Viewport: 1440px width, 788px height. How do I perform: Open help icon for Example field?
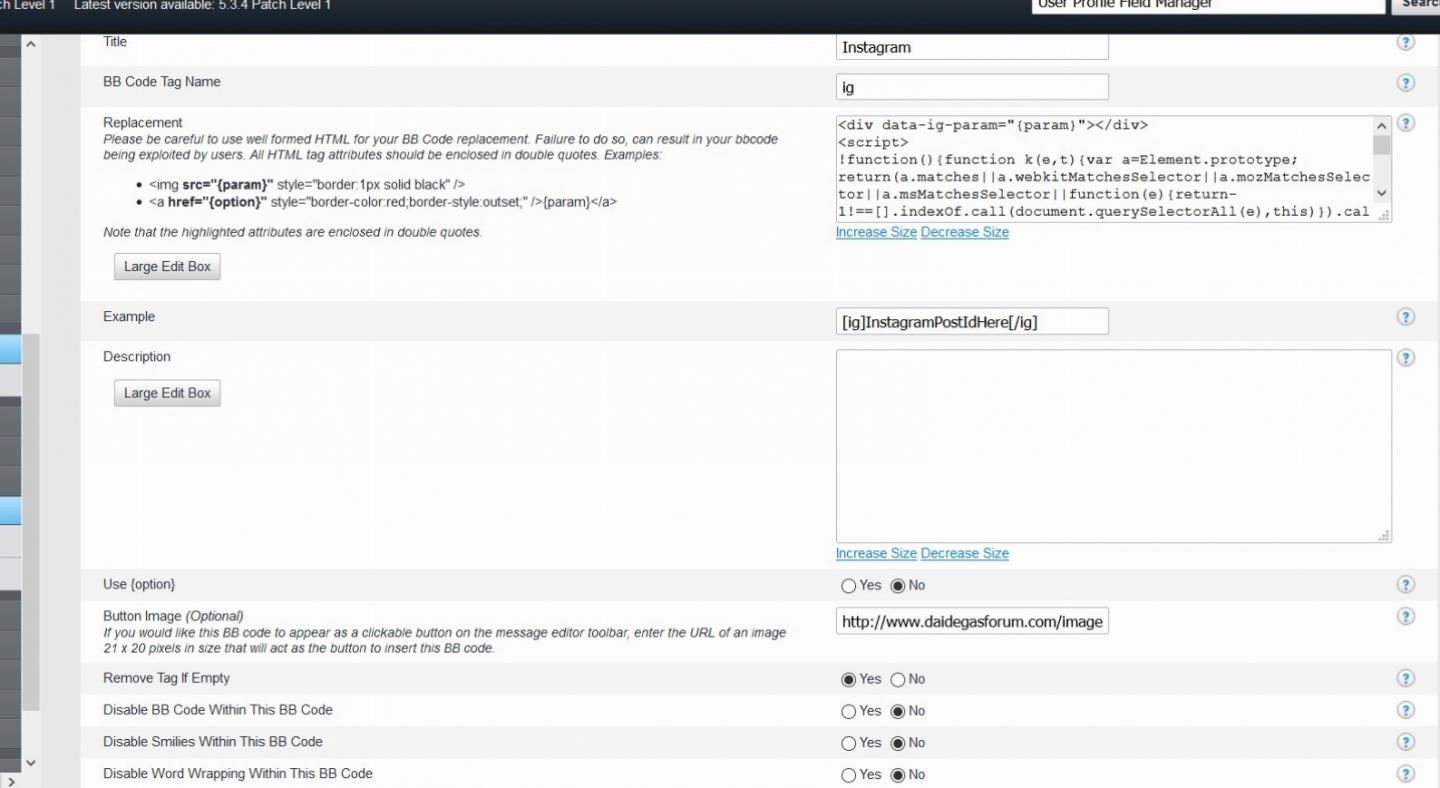[1405, 317]
